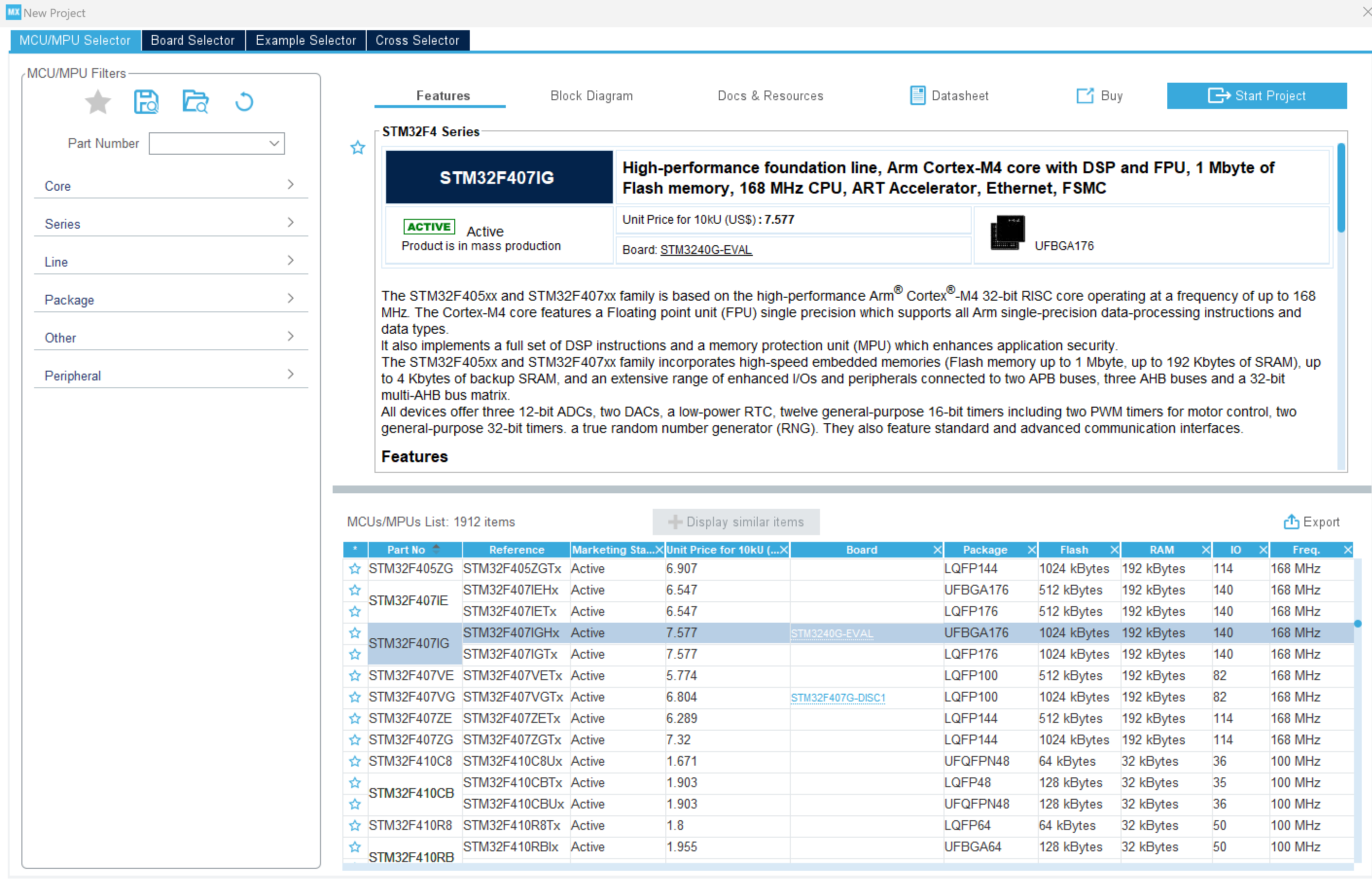Image resolution: width=1372 pixels, height=881 pixels.
Task: Click the favorites star filter icon
Action: tap(98, 102)
